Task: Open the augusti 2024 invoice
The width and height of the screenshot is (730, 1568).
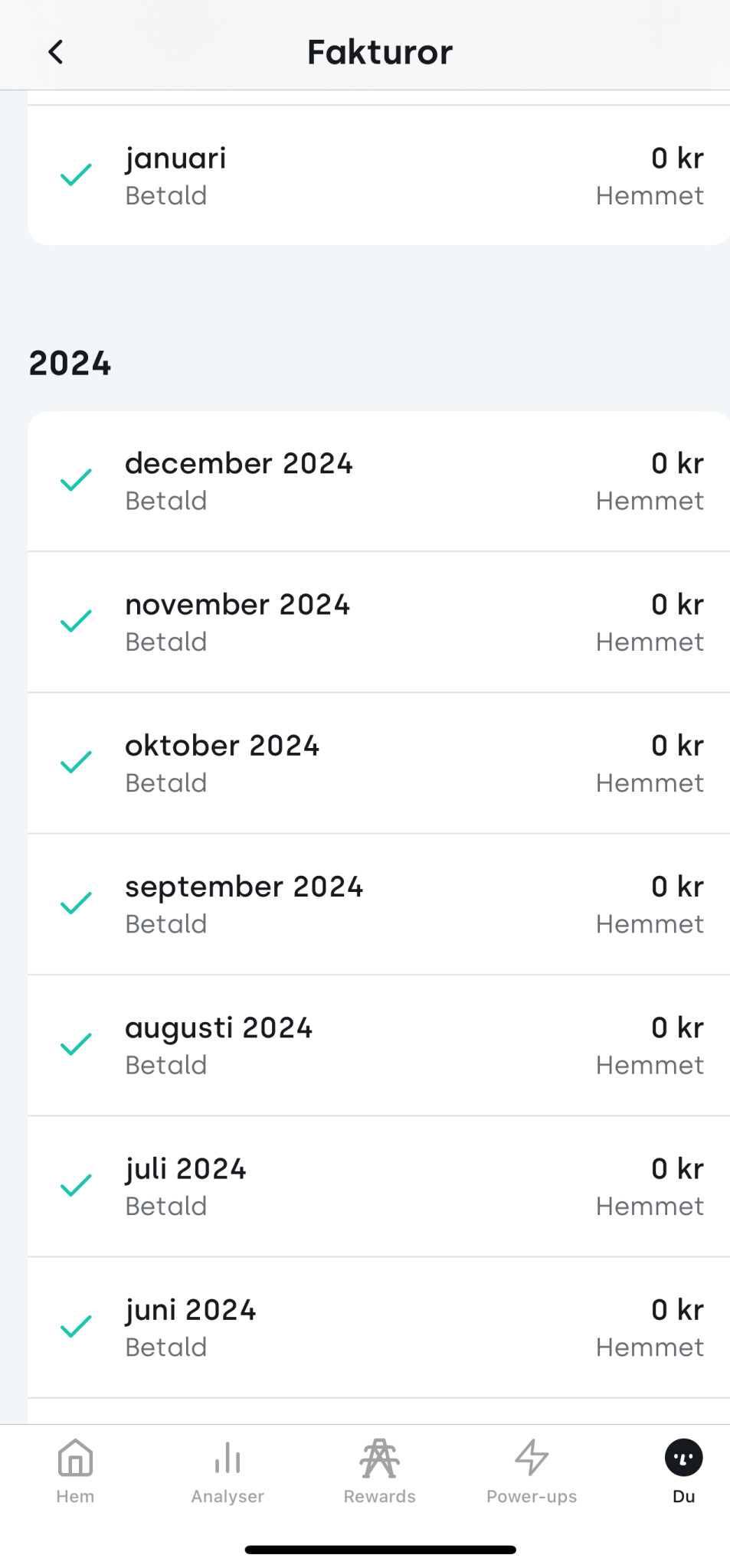Action: click(378, 1045)
